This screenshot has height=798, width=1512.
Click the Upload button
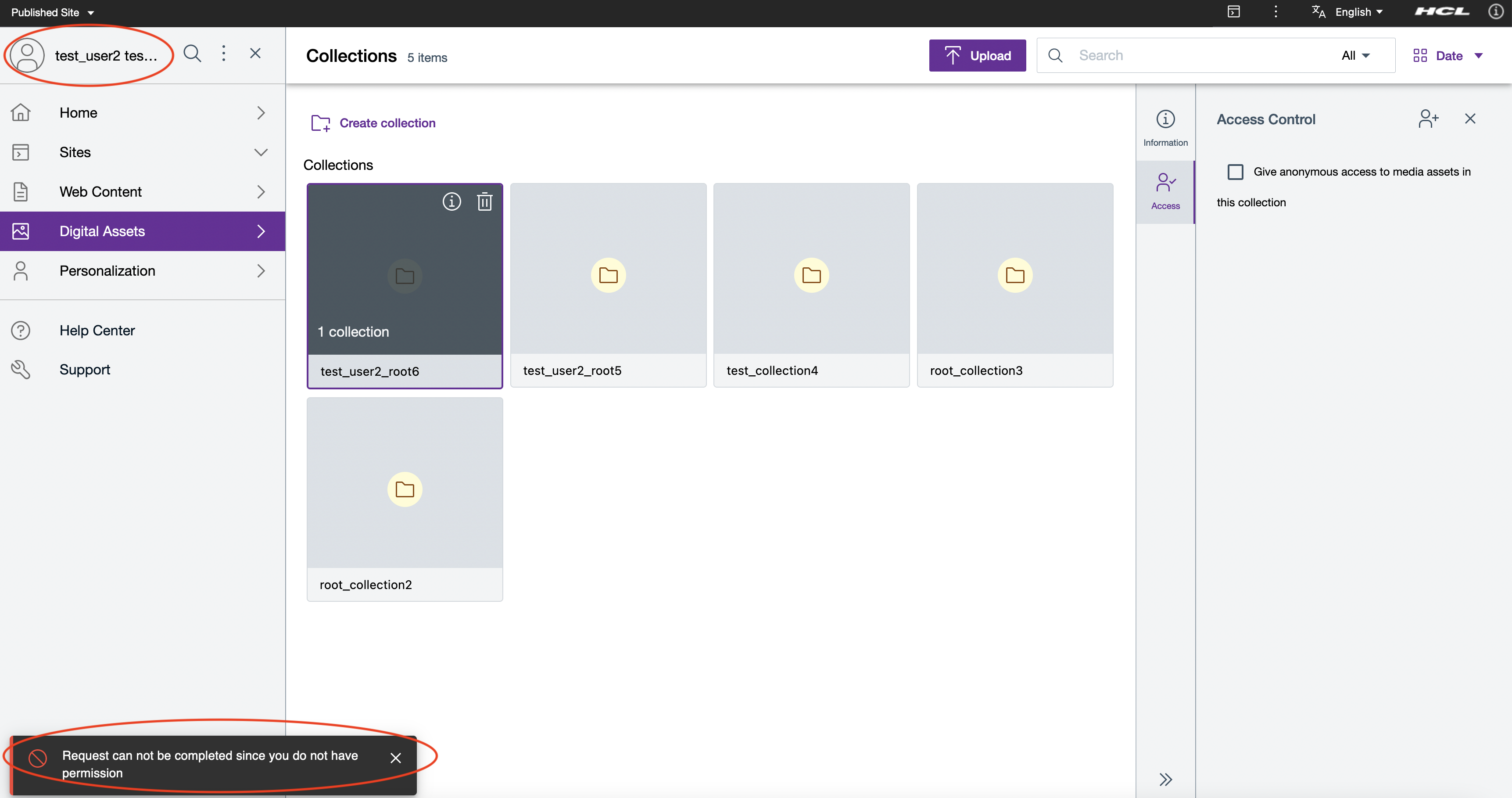(977, 56)
